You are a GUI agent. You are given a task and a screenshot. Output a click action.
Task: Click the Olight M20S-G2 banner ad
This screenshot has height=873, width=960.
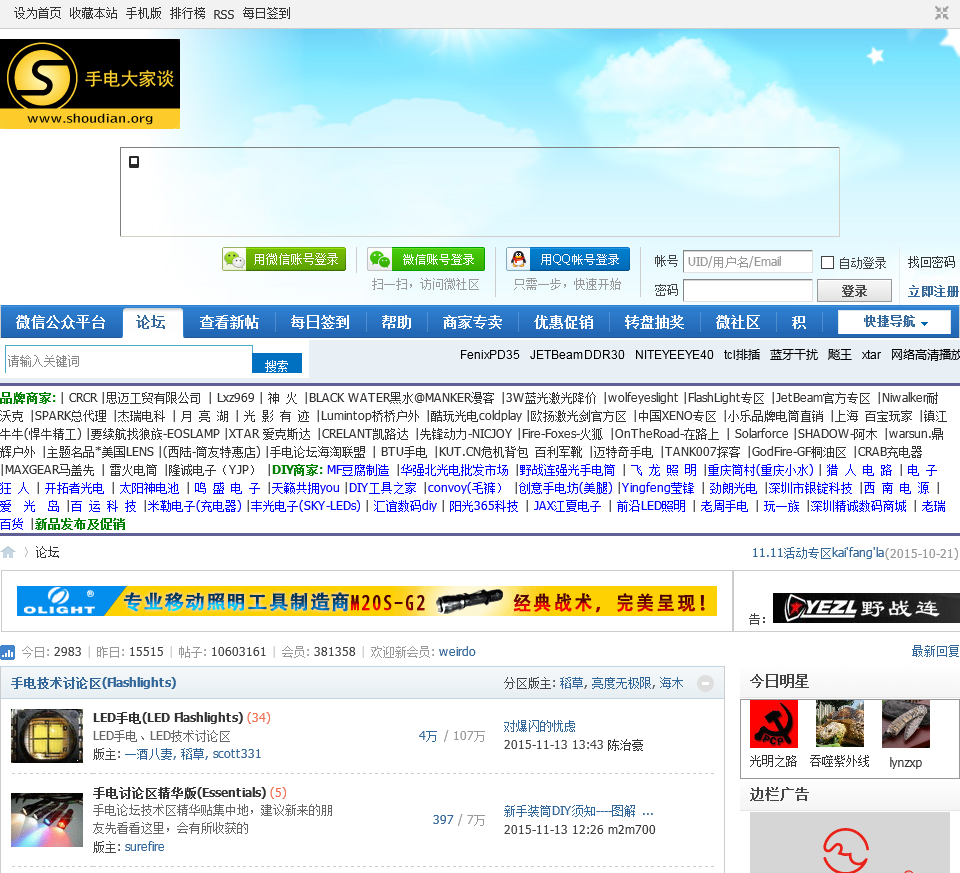367,602
